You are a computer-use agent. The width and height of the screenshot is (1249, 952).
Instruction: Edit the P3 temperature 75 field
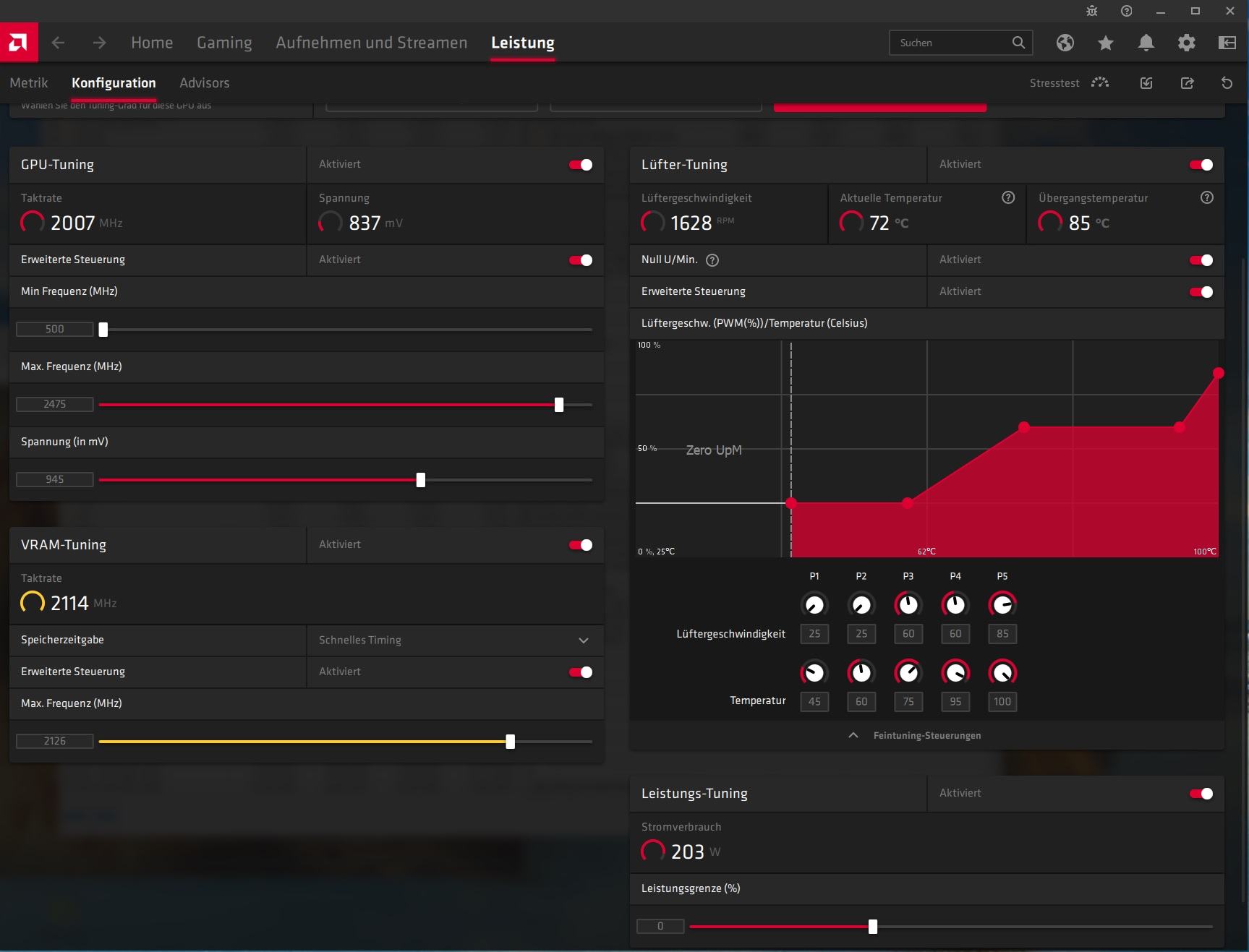(x=908, y=701)
